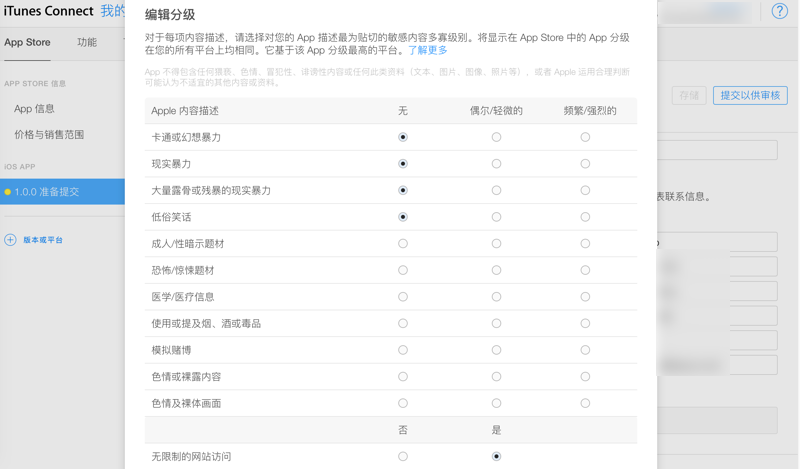
Task: Choose 偶尔/轻微的 for 恐怖/惊悚题材
Action: click(x=496, y=270)
